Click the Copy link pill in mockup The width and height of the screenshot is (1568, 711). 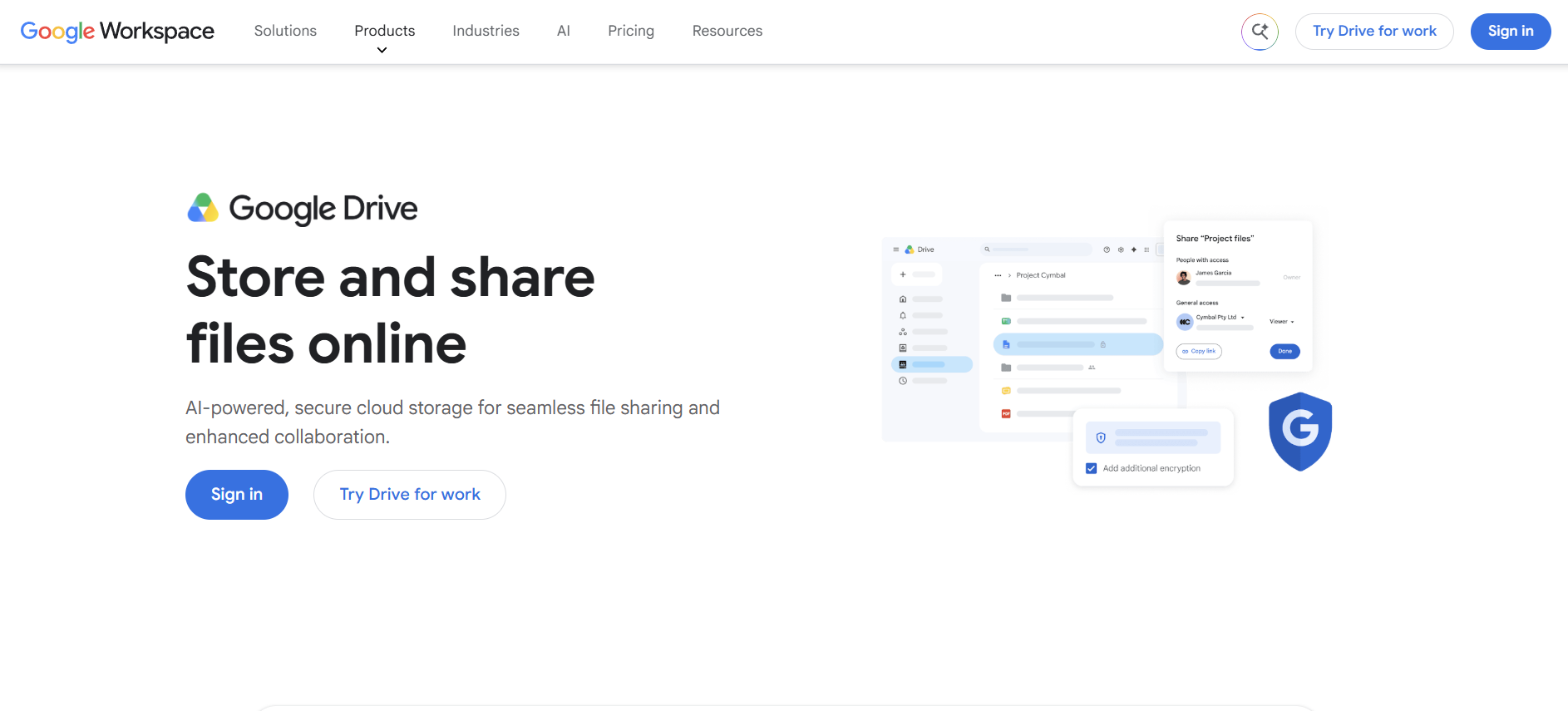coord(1199,351)
